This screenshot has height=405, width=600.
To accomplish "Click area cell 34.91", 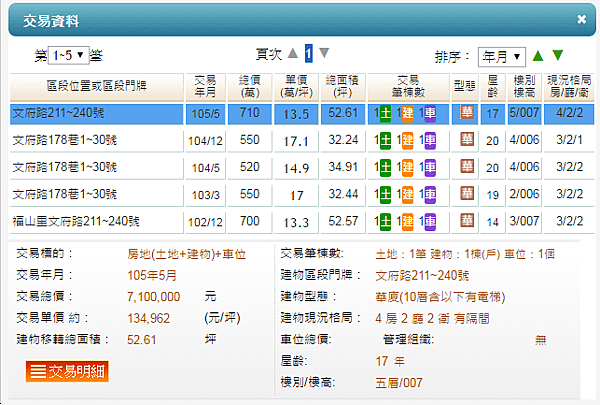I will 343,167.
